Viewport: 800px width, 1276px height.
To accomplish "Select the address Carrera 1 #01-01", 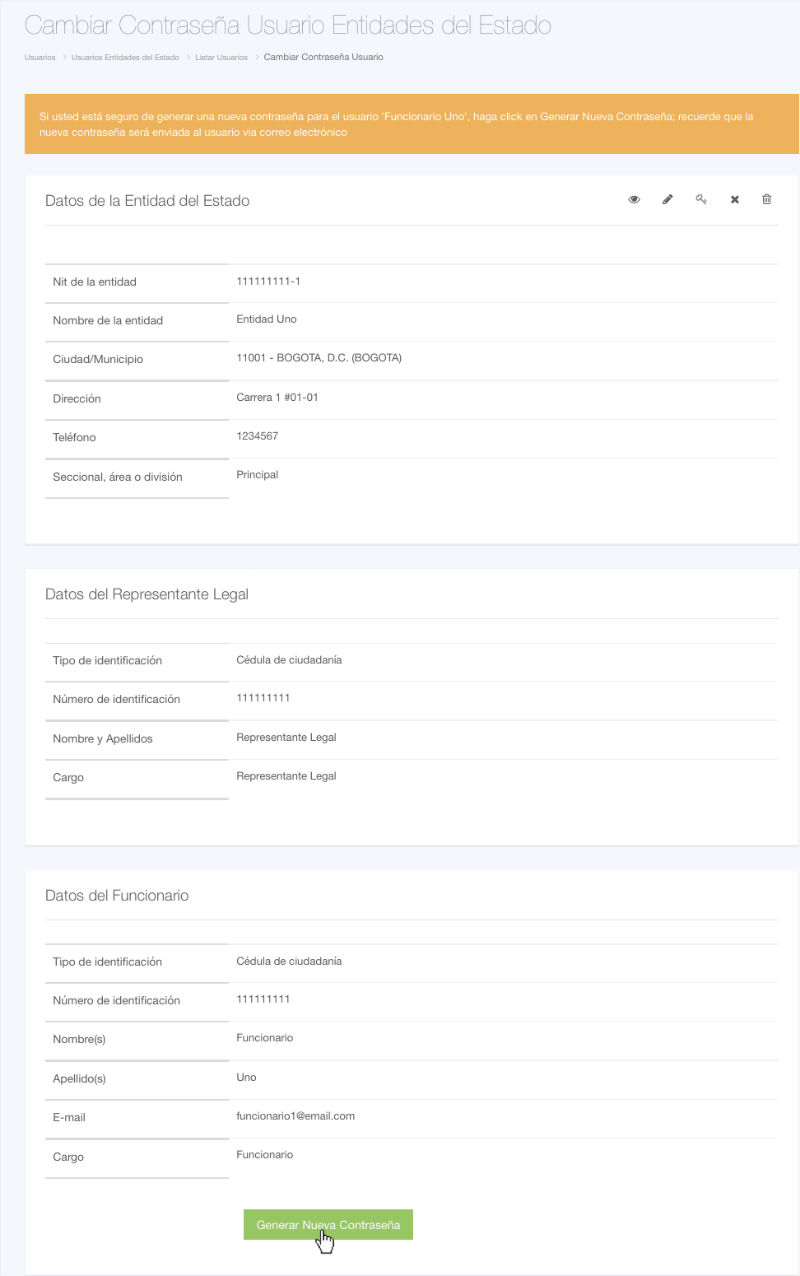I will (277, 397).
